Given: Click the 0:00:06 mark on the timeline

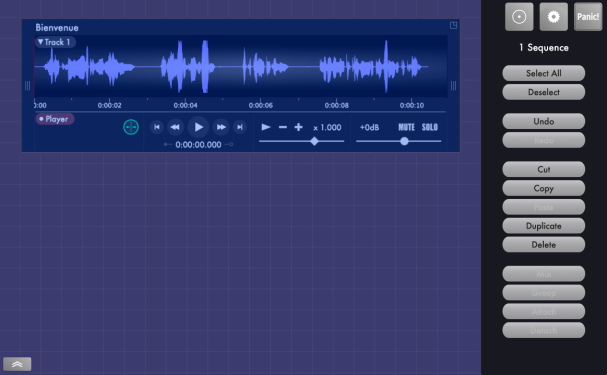Looking at the screenshot, I should (261, 105).
